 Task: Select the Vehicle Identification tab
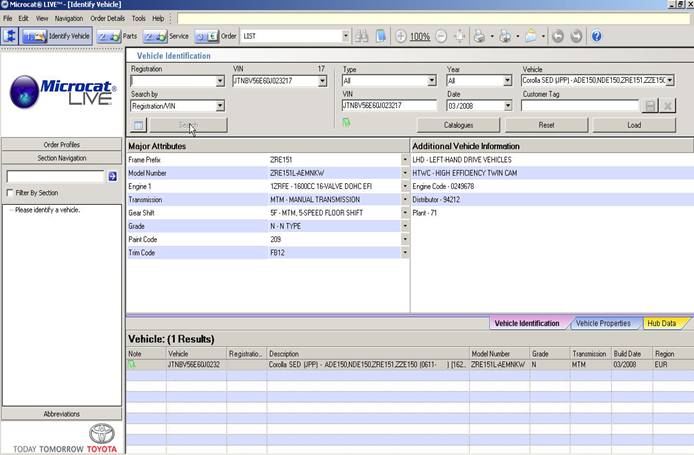click(x=527, y=324)
